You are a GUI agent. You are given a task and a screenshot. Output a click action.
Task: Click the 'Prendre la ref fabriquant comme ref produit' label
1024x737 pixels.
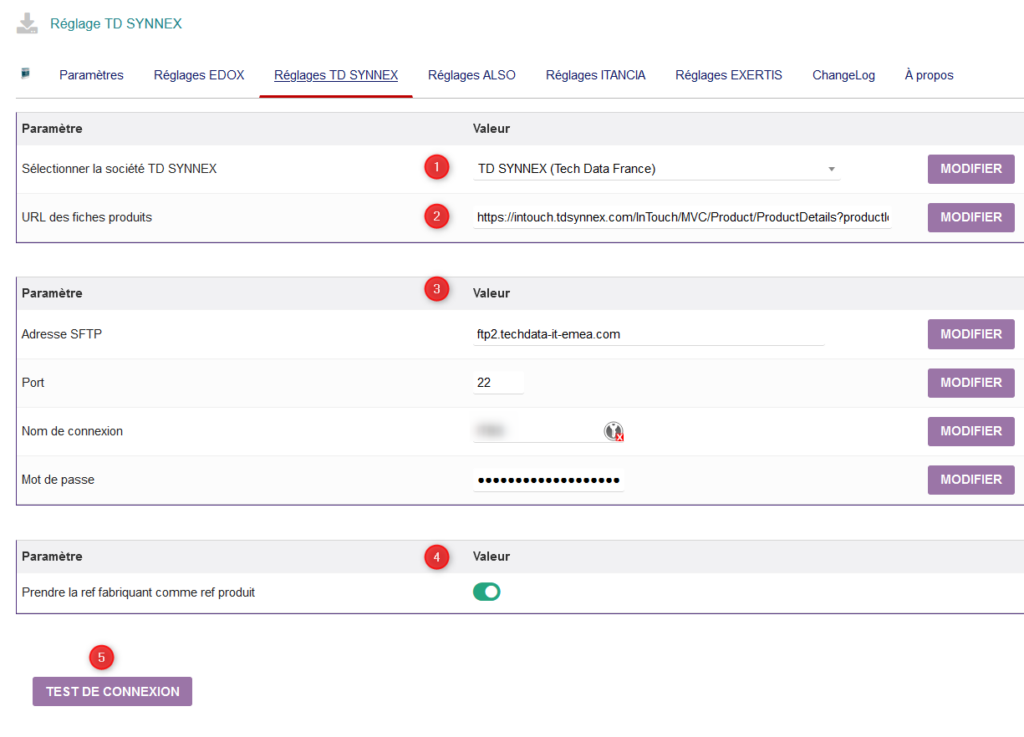tap(138, 592)
